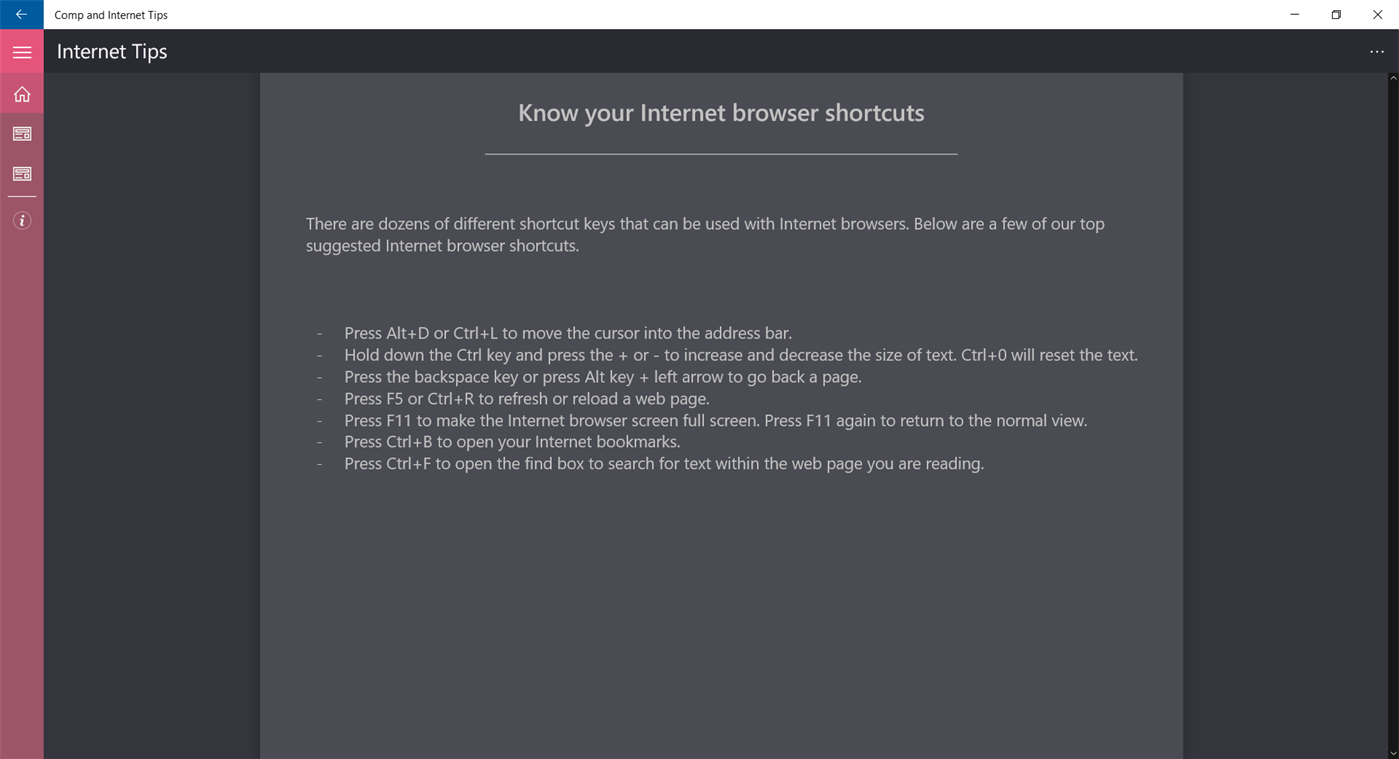Select the Home icon in the sidebar
Image resolution: width=1399 pixels, height=759 pixels.
tap(21, 93)
